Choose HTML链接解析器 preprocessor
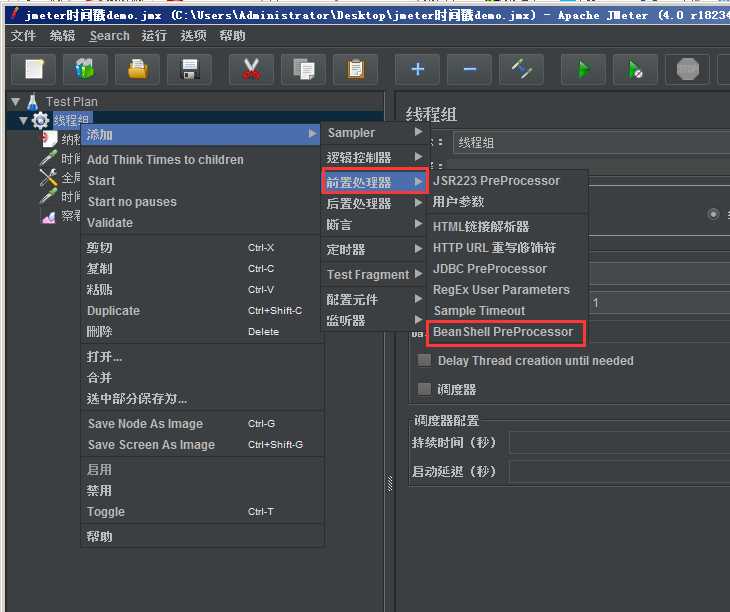730x612 pixels. coord(507,227)
